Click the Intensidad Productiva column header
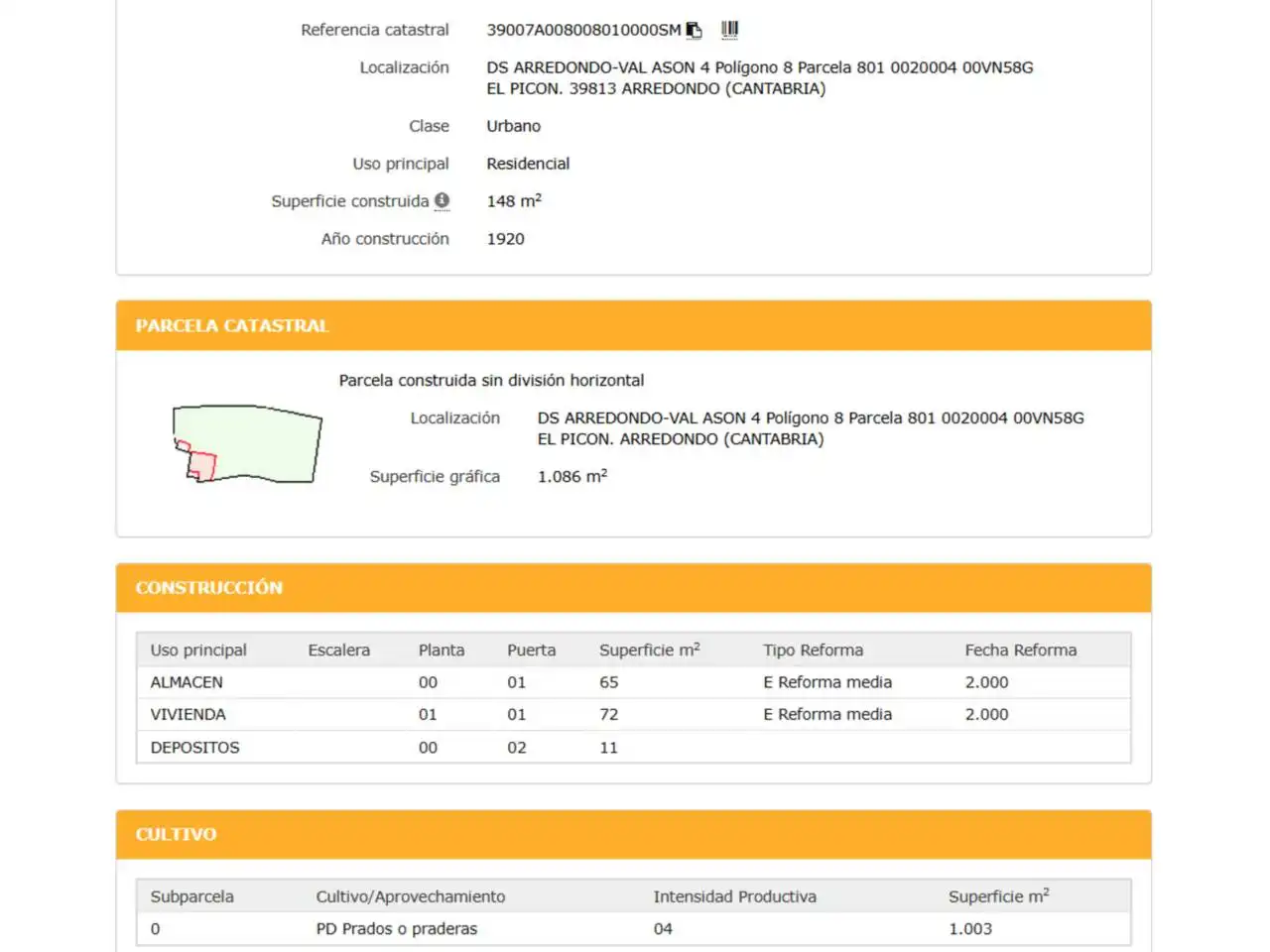 pyautogui.click(x=734, y=896)
